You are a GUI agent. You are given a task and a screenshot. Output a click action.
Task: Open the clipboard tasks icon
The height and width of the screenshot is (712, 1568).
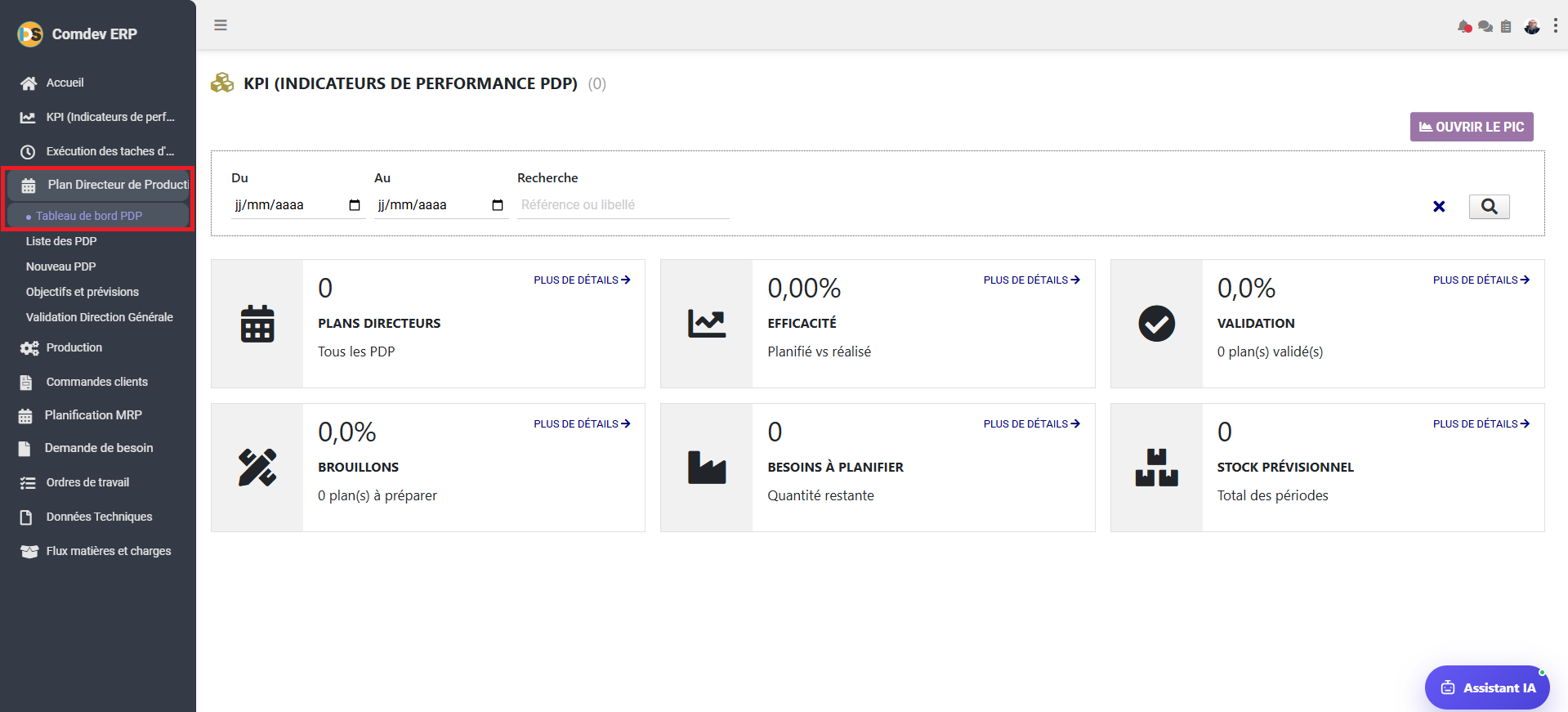click(x=1506, y=26)
